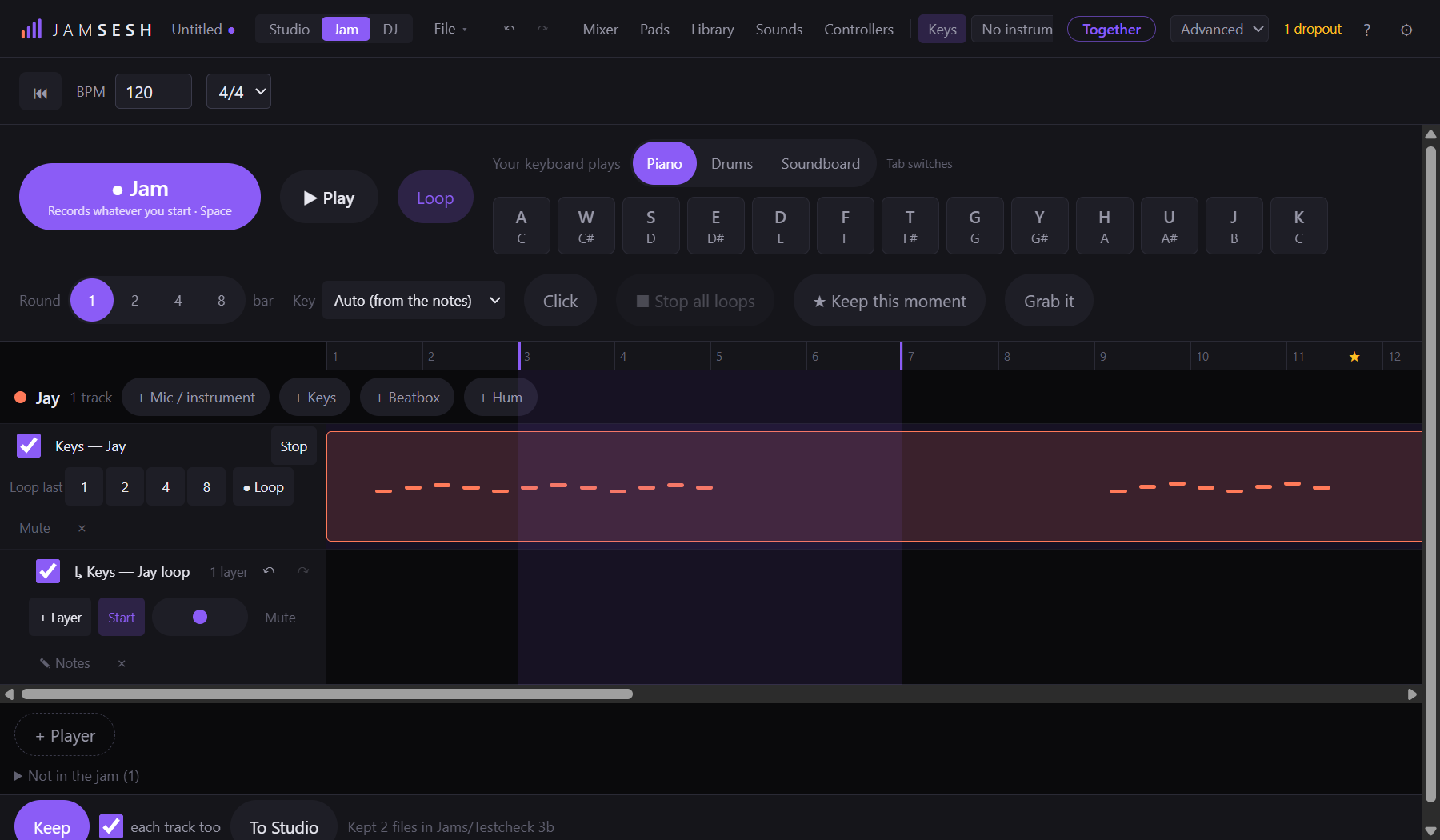Viewport: 1440px width, 840px height.
Task: Click the + Beatbox button
Action: [407, 397]
